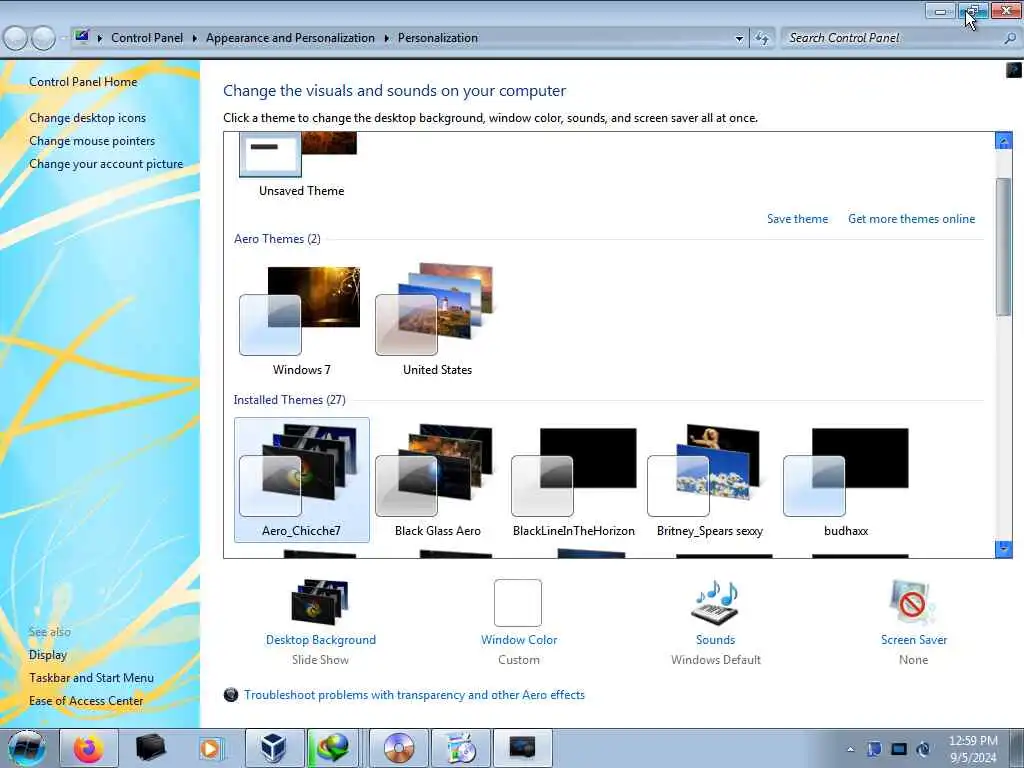Click the address bar refresh button
Image resolution: width=1024 pixels, height=768 pixels.
click(761, 39)
